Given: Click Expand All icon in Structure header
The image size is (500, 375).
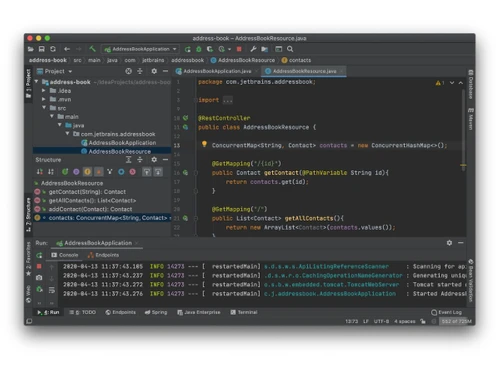Looking at the screenshot, I should tap(129, 160).
